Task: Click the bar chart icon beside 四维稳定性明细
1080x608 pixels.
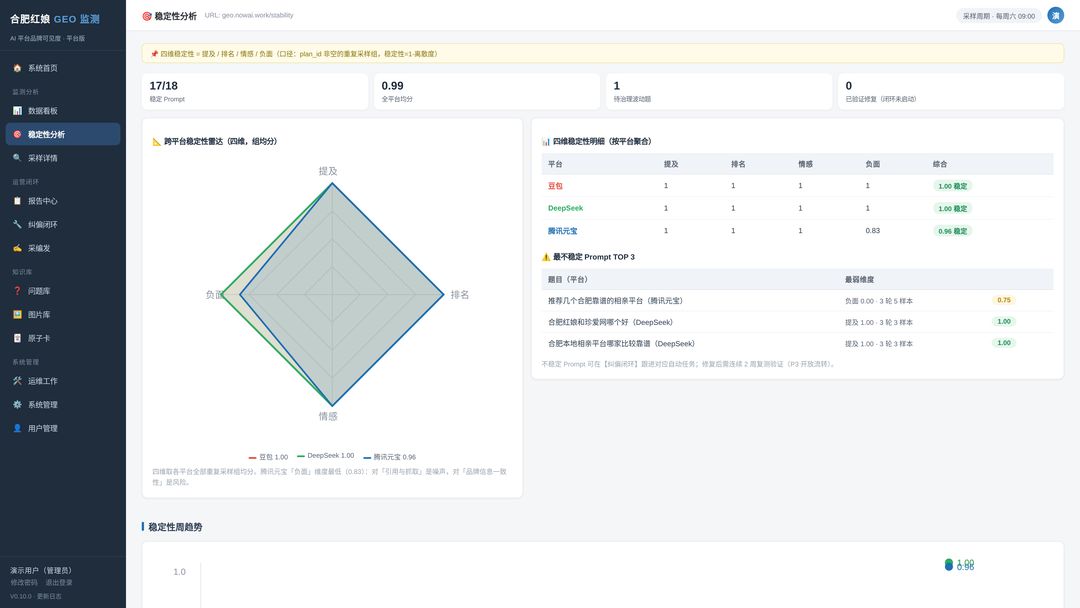Action: [546, 142]
